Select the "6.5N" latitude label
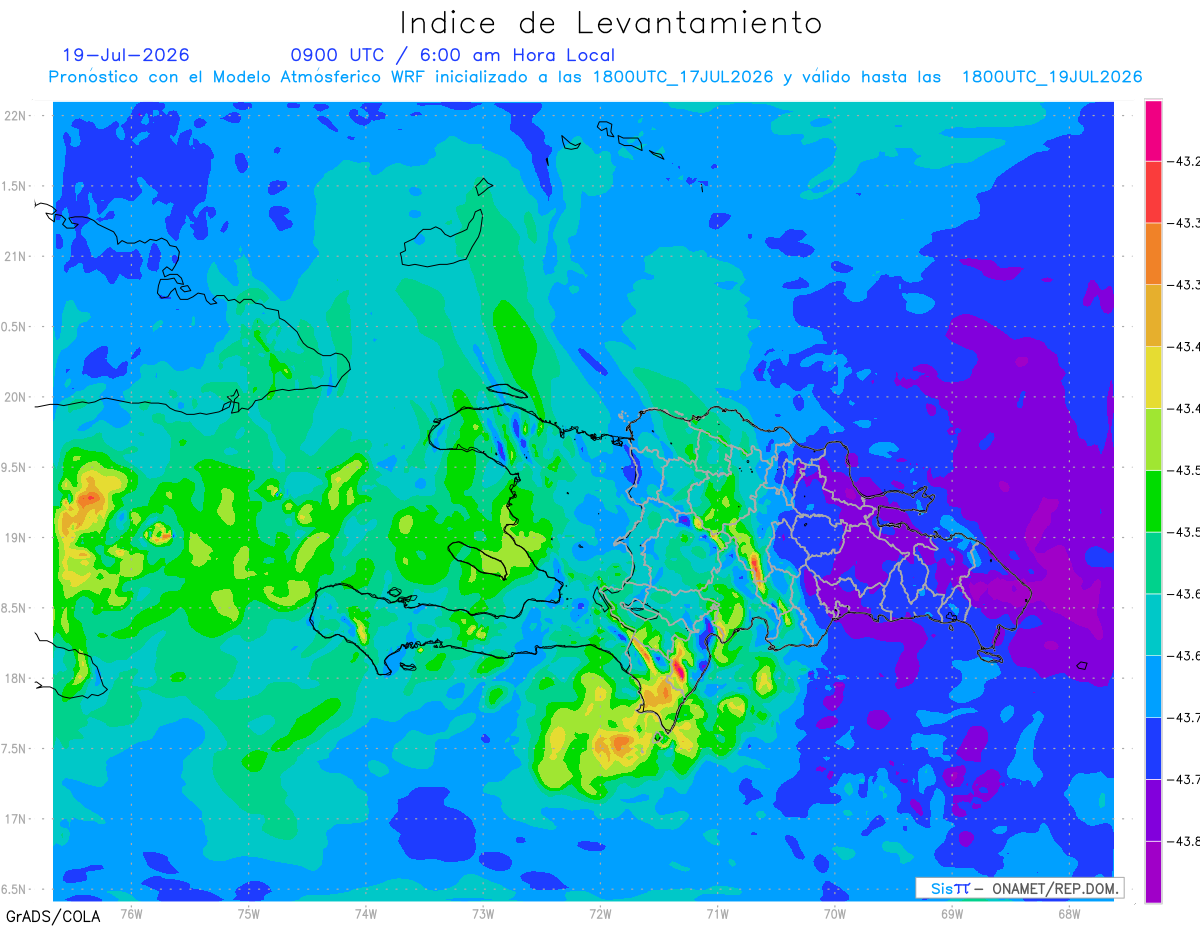Image resolution: width=1200 pixels, height=927 pixels. pyautogui.click(x=15, y=890)
